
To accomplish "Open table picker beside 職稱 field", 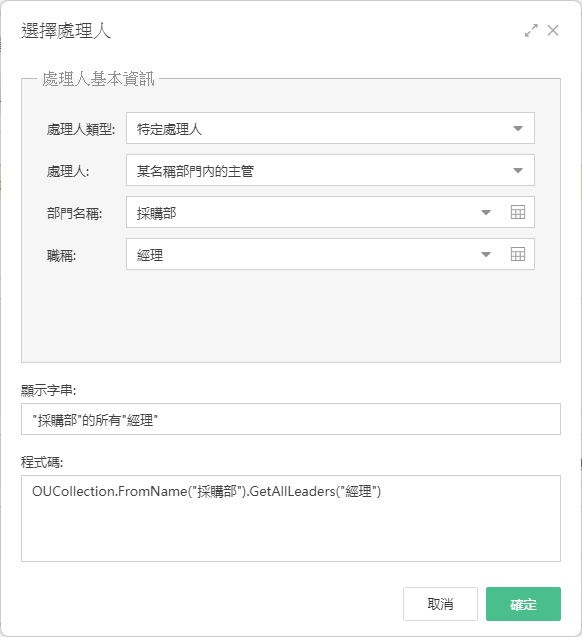I will point(517,254).
